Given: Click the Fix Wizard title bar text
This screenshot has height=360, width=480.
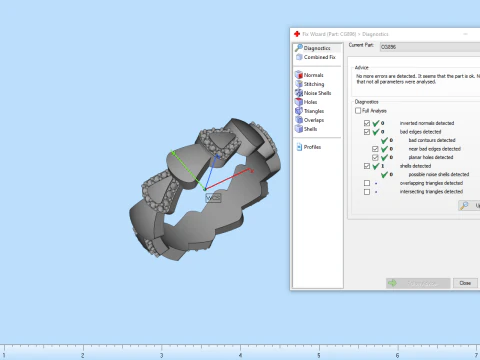Looking at the screenshot, I should click(345, 34).
